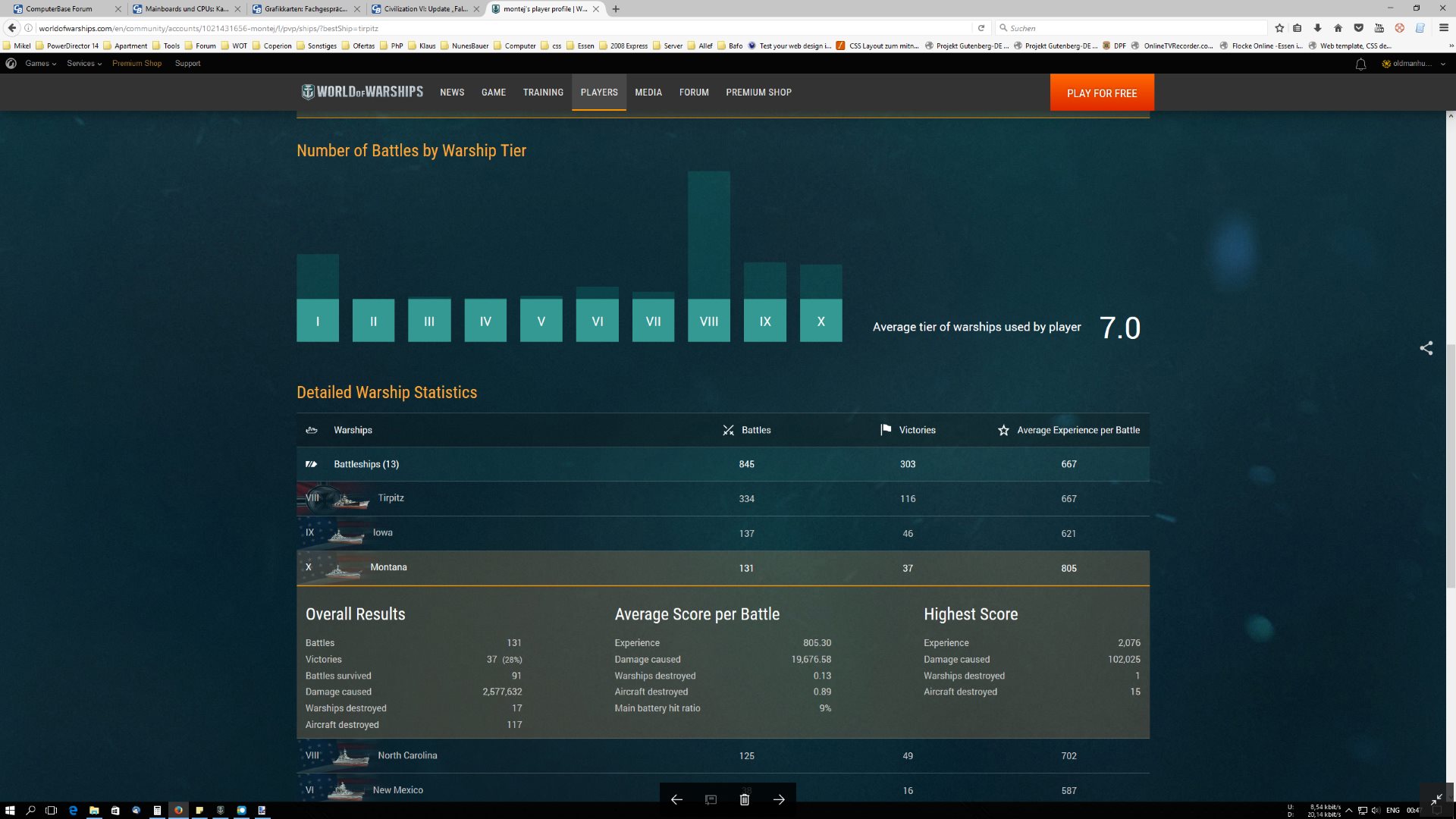Viewport: 1456px width, 819px height.
Task: Open the Services dropdown menu
Action: pos(84,64)
